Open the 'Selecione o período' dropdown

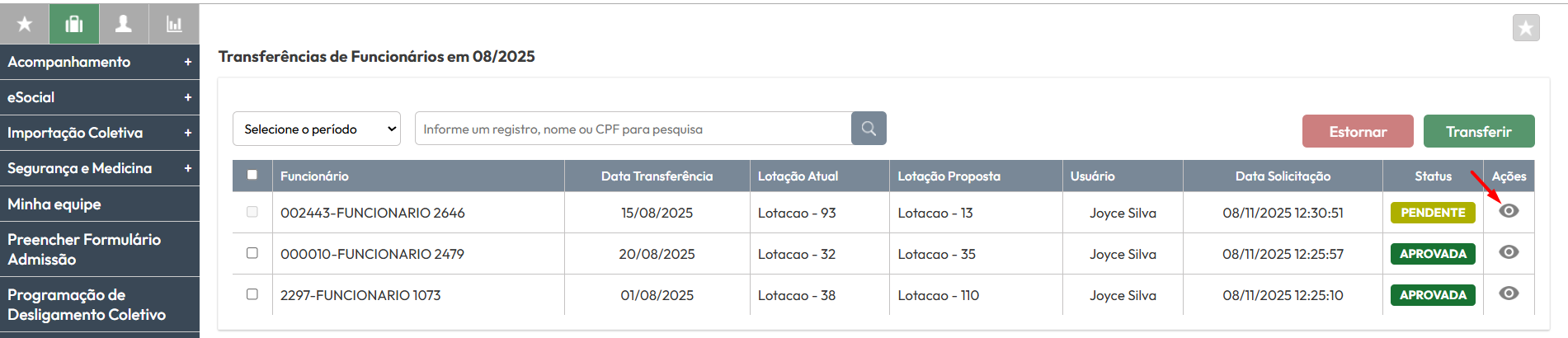[x=317, y=129]
